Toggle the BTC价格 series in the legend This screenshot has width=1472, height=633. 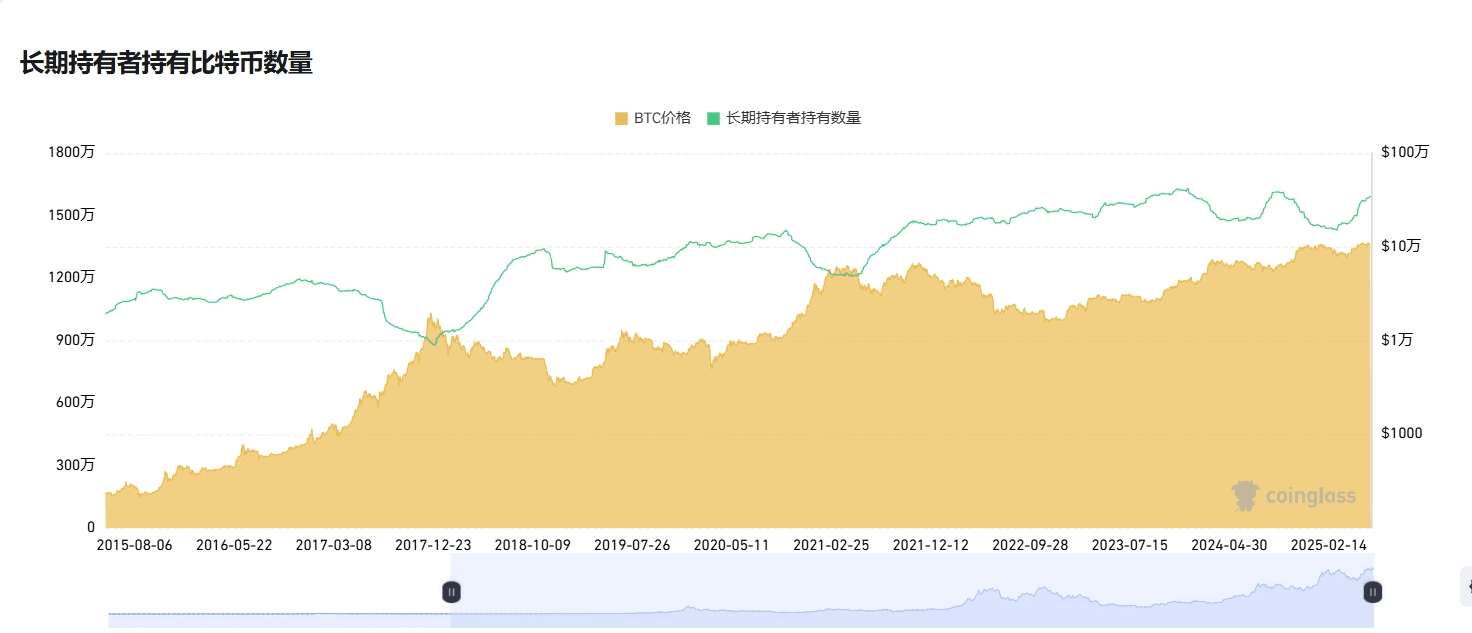click(x=653, y=118)
